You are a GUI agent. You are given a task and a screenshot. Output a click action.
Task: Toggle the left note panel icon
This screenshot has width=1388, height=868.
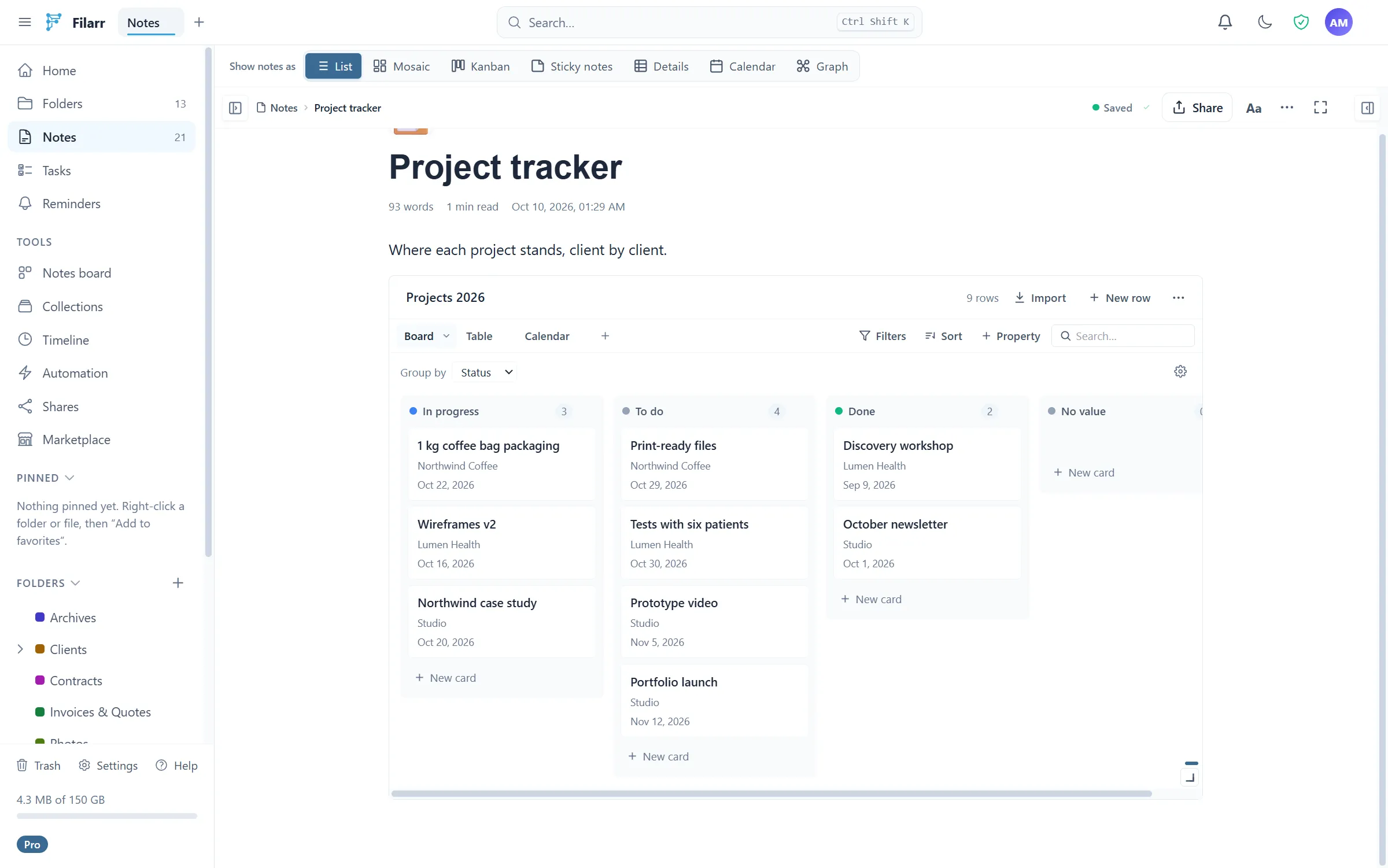pyautogui.click(x=235, y=108)
